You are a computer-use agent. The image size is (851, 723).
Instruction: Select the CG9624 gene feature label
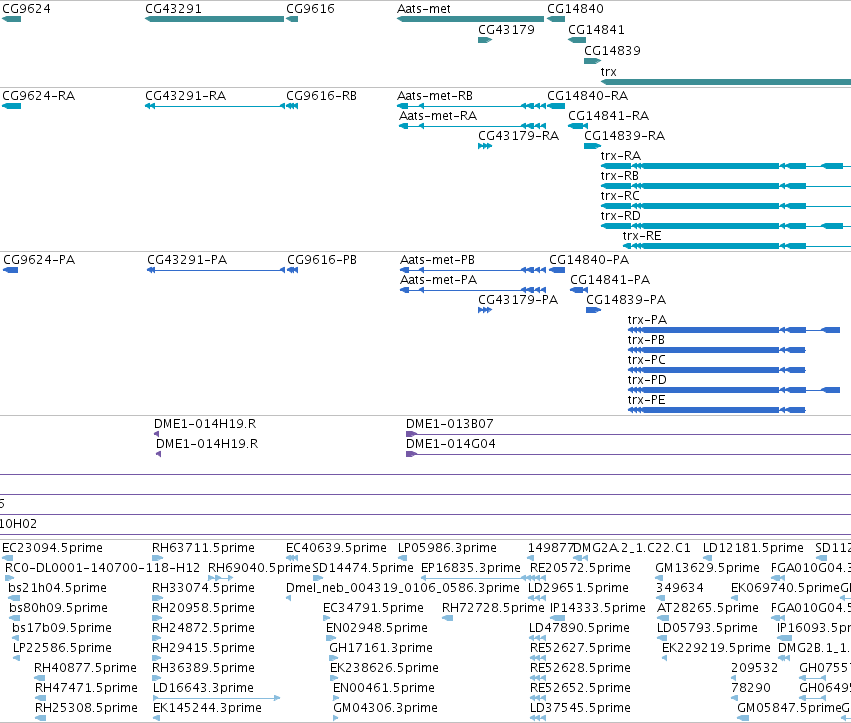coord(27,9)
